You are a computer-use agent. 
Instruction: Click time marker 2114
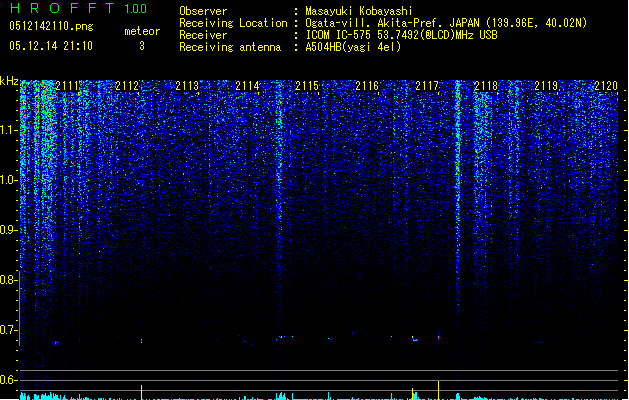click(247, 86)
